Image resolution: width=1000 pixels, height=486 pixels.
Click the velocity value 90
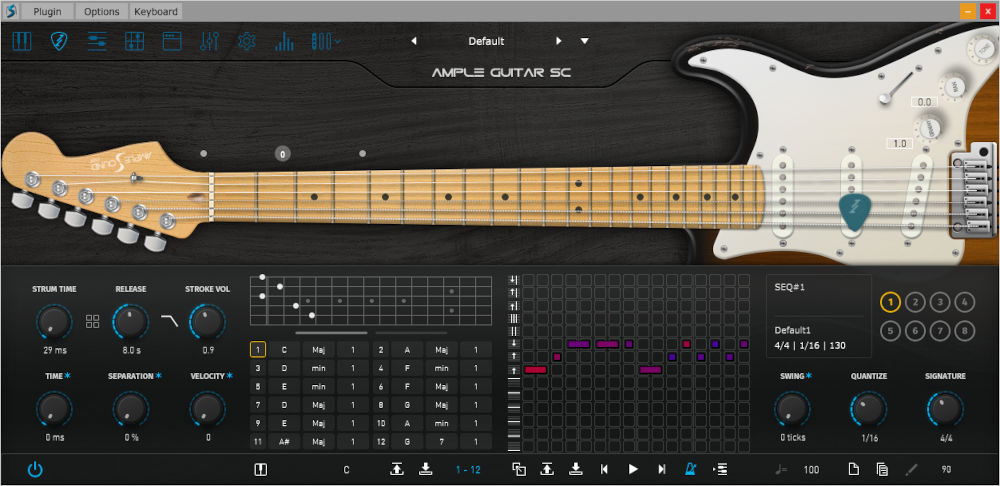(946, 470)
